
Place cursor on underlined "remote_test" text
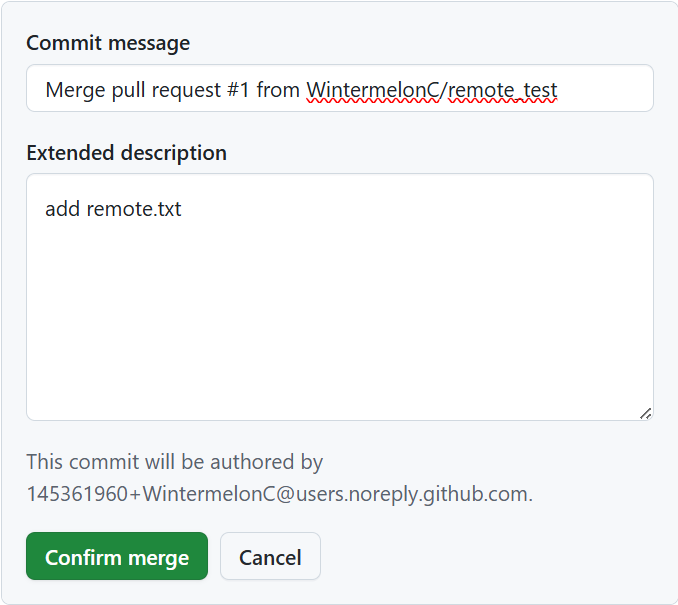coord(503,90)
